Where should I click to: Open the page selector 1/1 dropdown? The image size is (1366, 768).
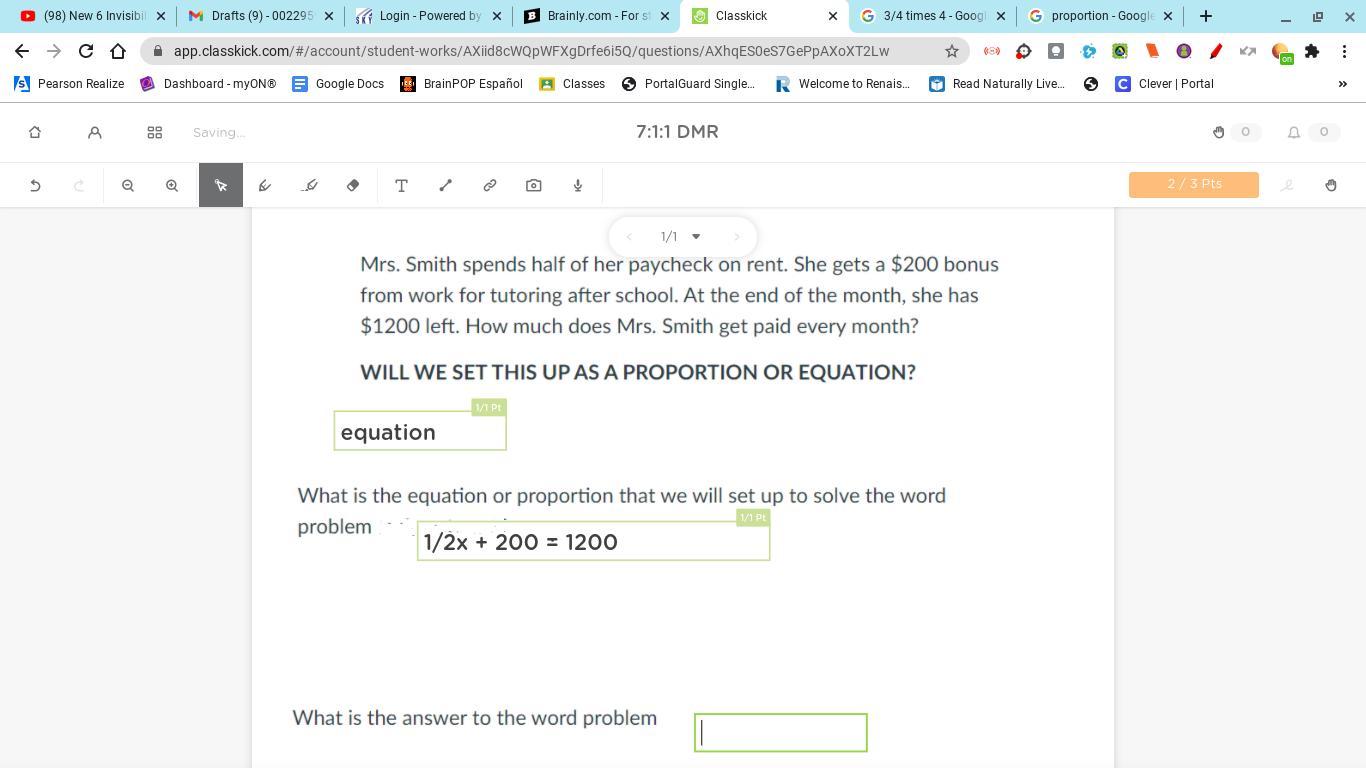(682, 237)
